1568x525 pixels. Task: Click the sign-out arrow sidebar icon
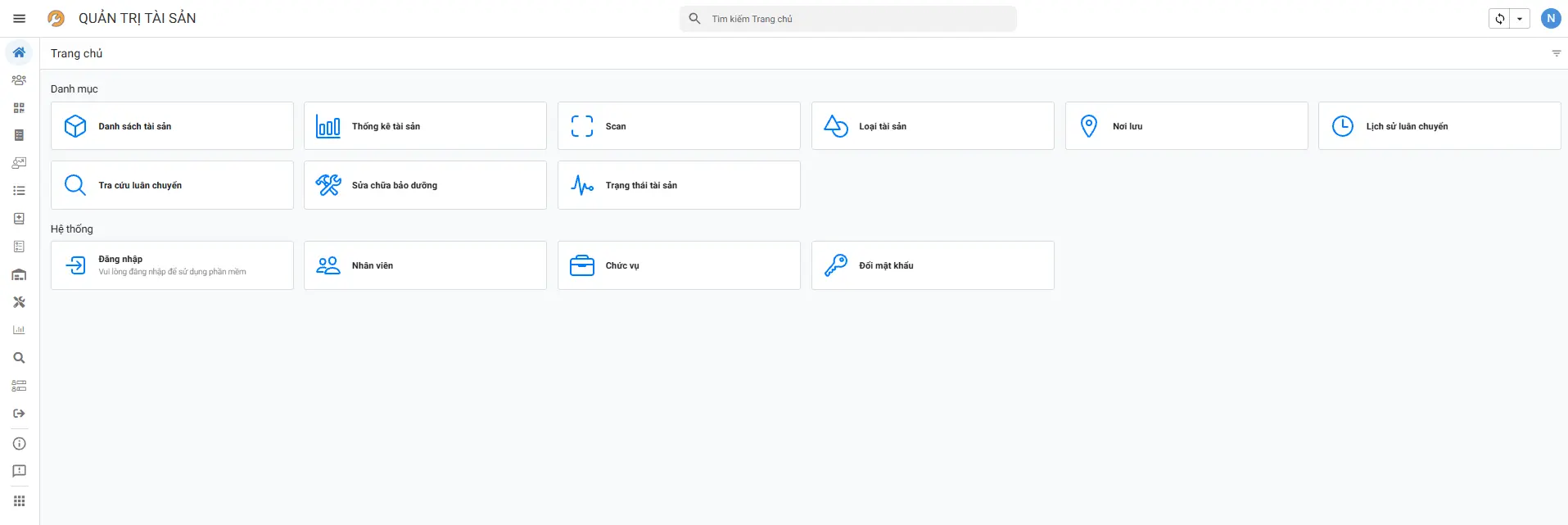[19, 414]
